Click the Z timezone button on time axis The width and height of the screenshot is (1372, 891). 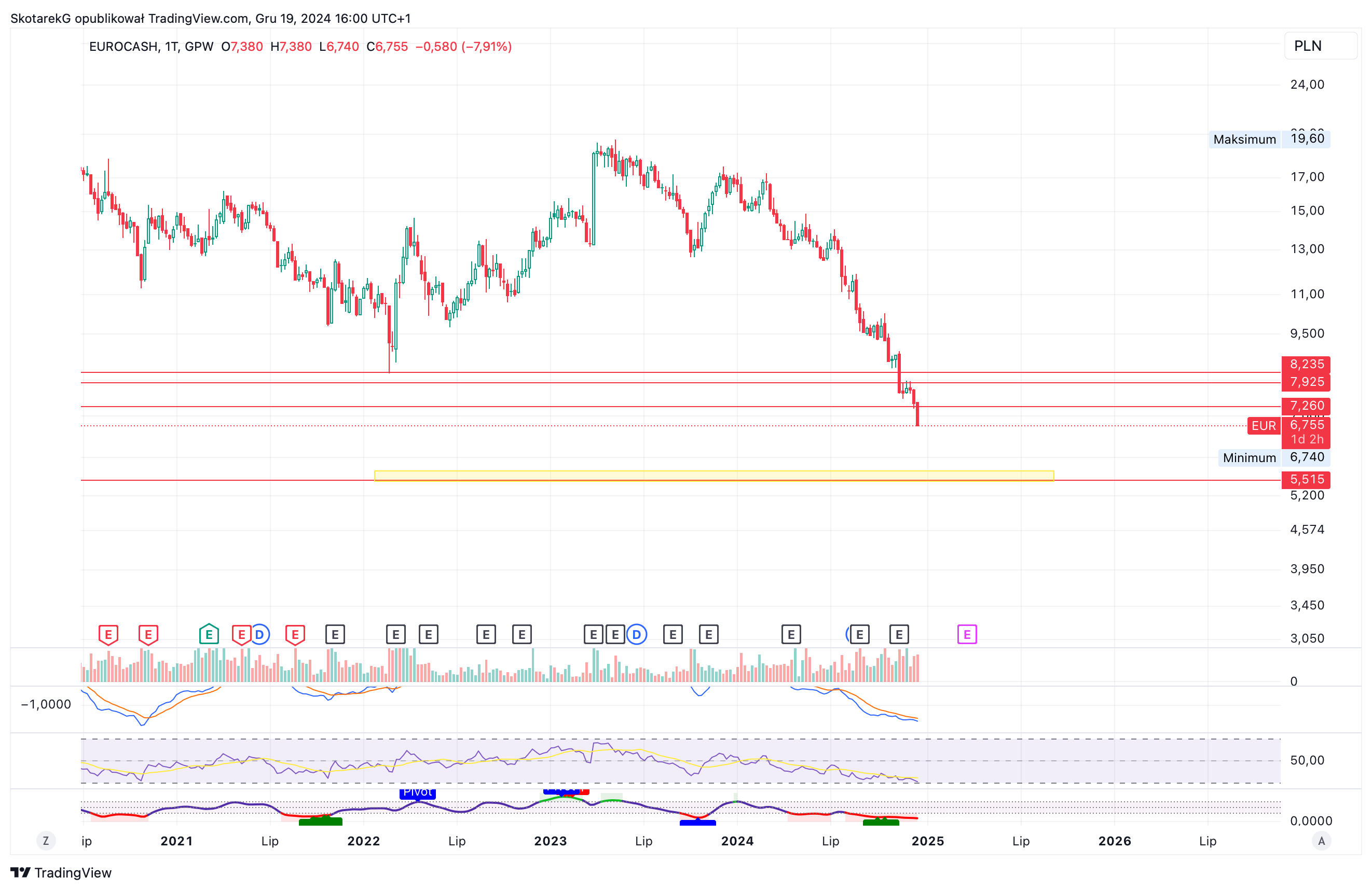(46, 841)
